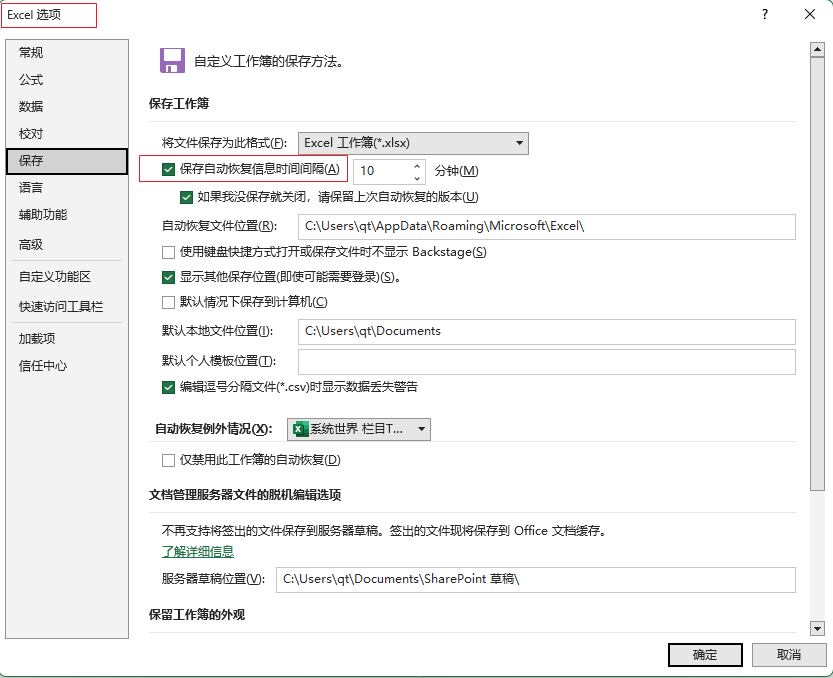Click the 自定义工作簿的保存方法 description text
This screenshot has width=833, height=678.
[x=269, y=62]
